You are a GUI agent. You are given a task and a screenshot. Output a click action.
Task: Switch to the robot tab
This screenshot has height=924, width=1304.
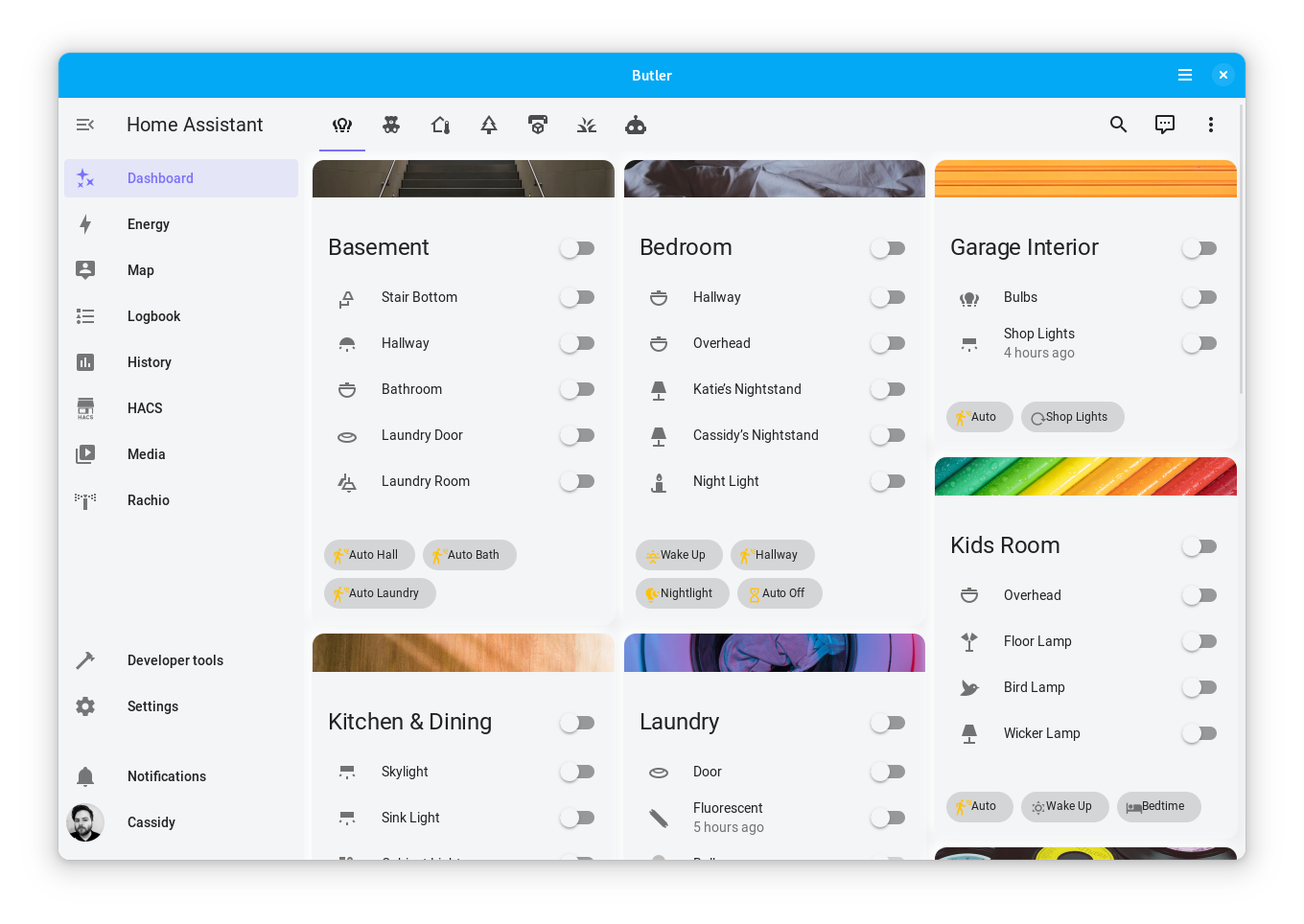(636, 125)
